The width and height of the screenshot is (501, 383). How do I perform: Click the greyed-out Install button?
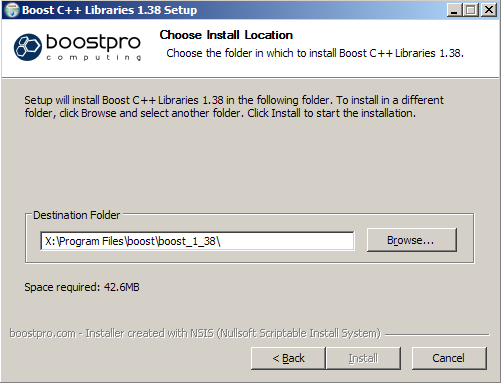[363, 358]
